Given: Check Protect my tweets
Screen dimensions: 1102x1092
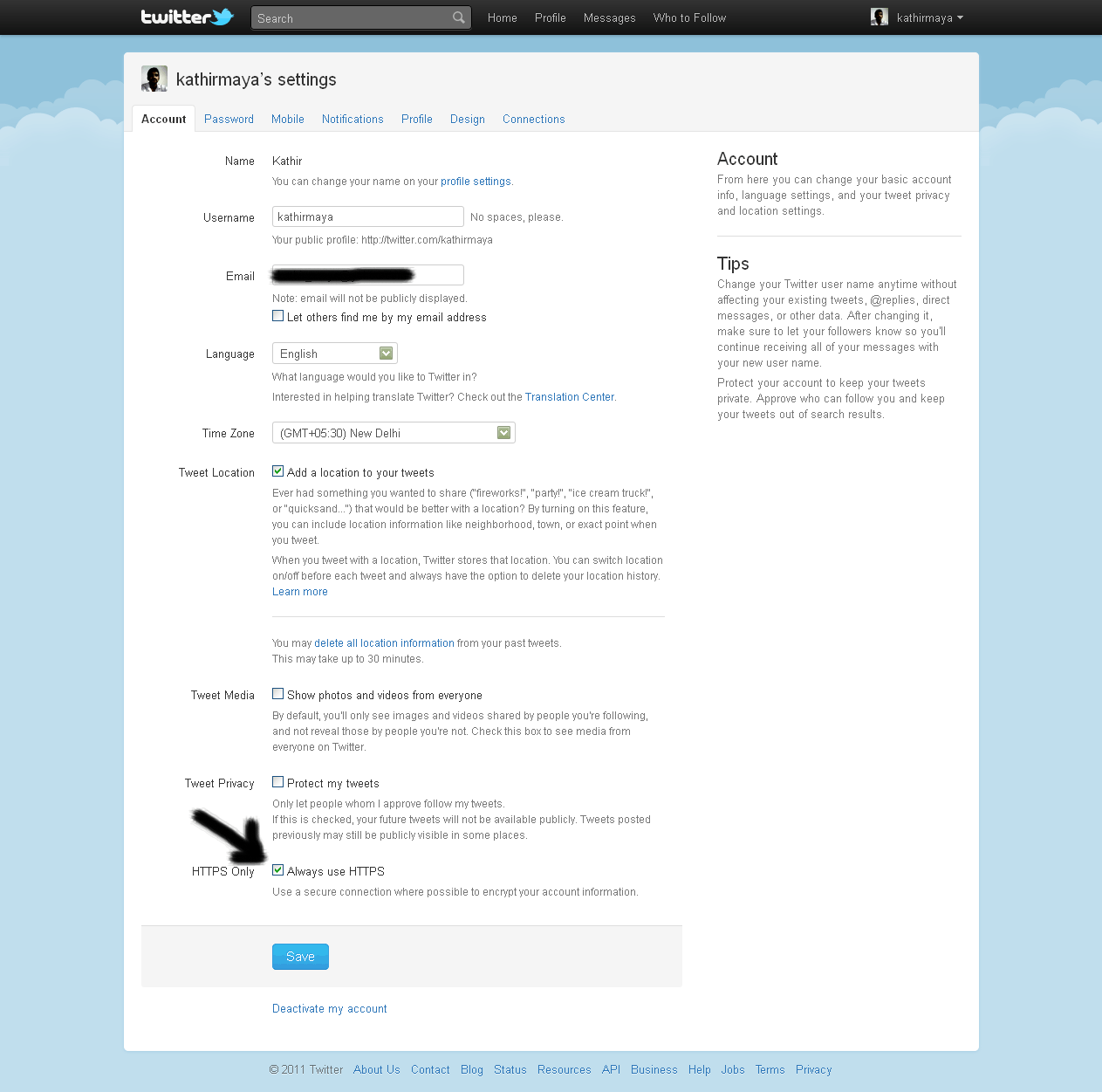Looking at the screenshot, I should coord(277,781).
